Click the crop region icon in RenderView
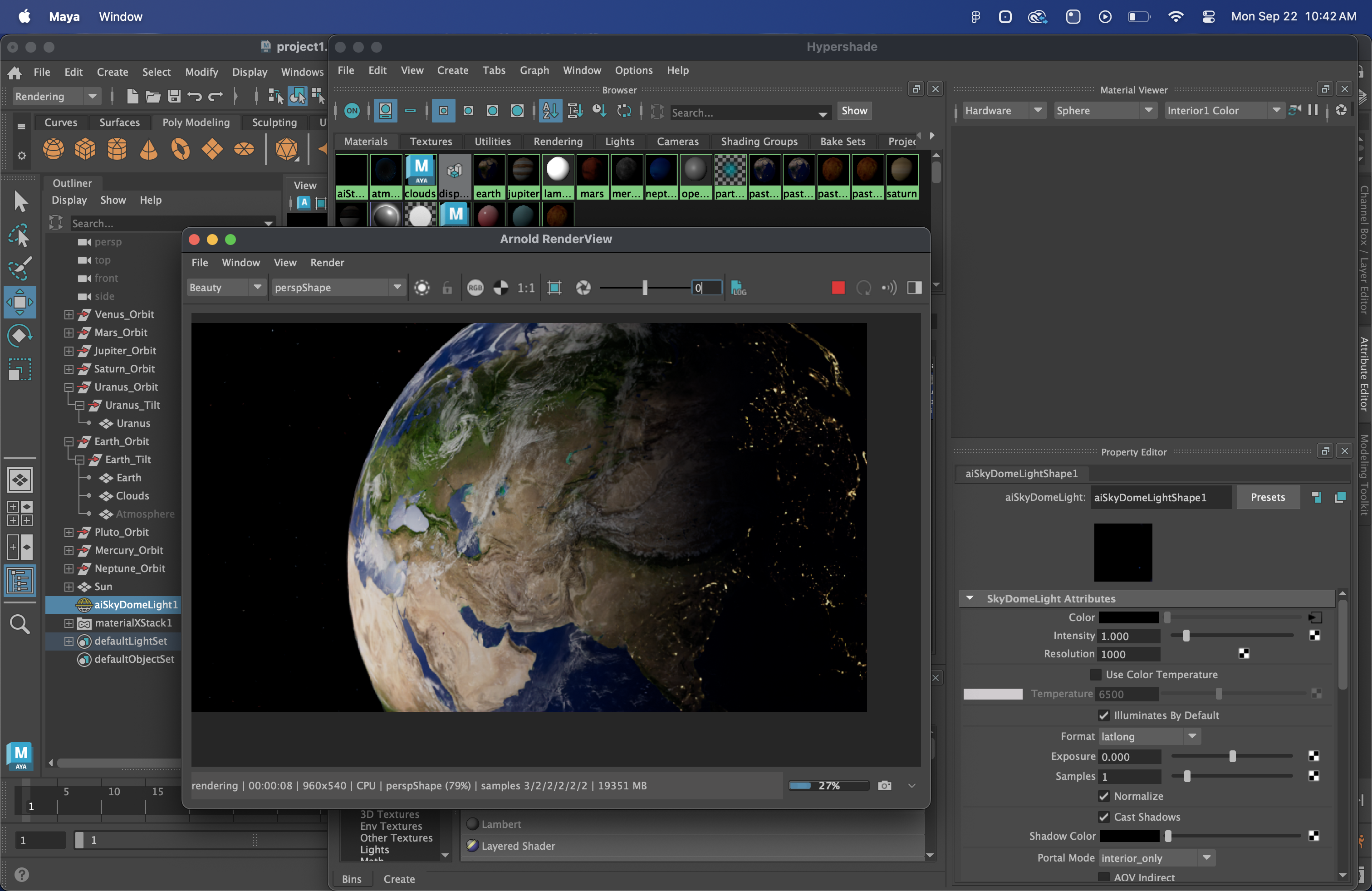The height and width of the screenshot is (891, 1372). (554, 288)
